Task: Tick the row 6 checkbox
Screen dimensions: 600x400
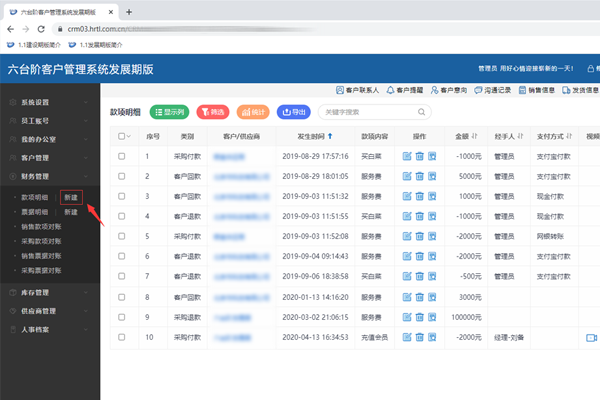Action: [x=121, y=256]
